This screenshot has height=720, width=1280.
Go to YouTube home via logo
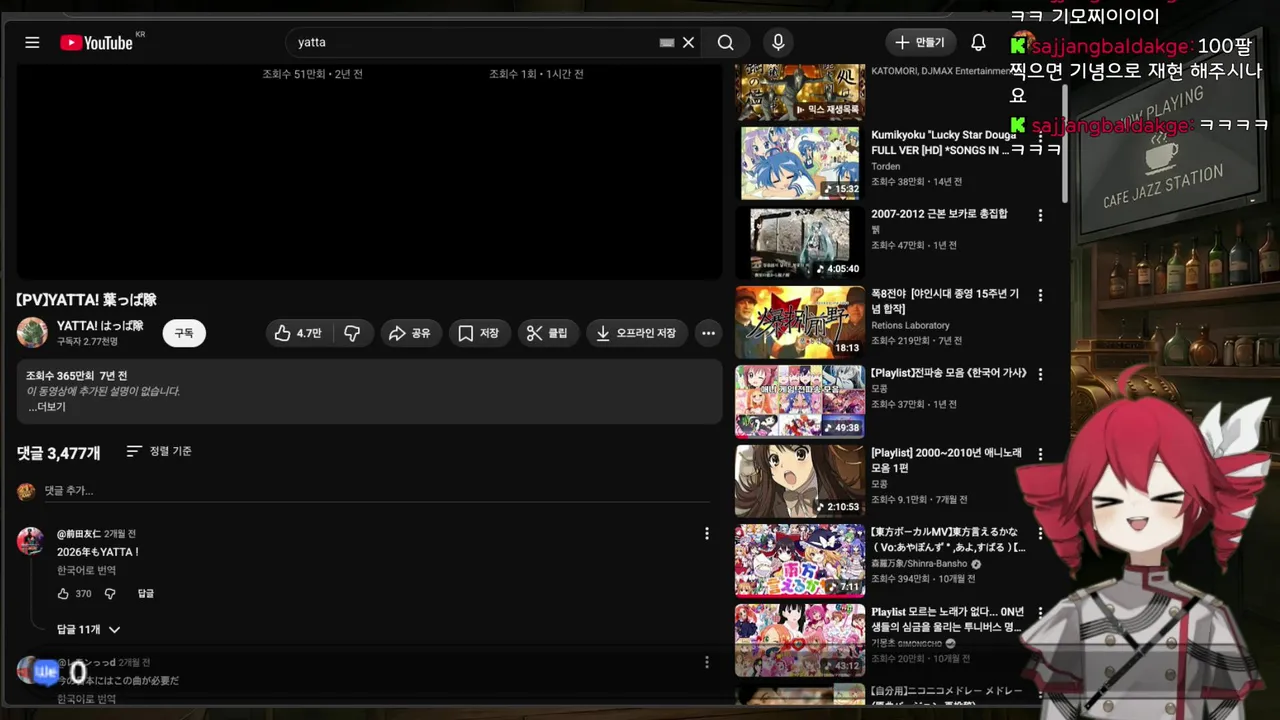(x=96, y=42)
